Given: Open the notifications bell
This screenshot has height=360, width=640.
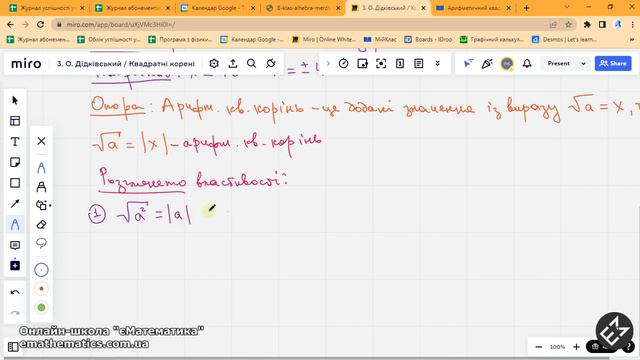Looking at the screenshot, I should pos(527,64).
